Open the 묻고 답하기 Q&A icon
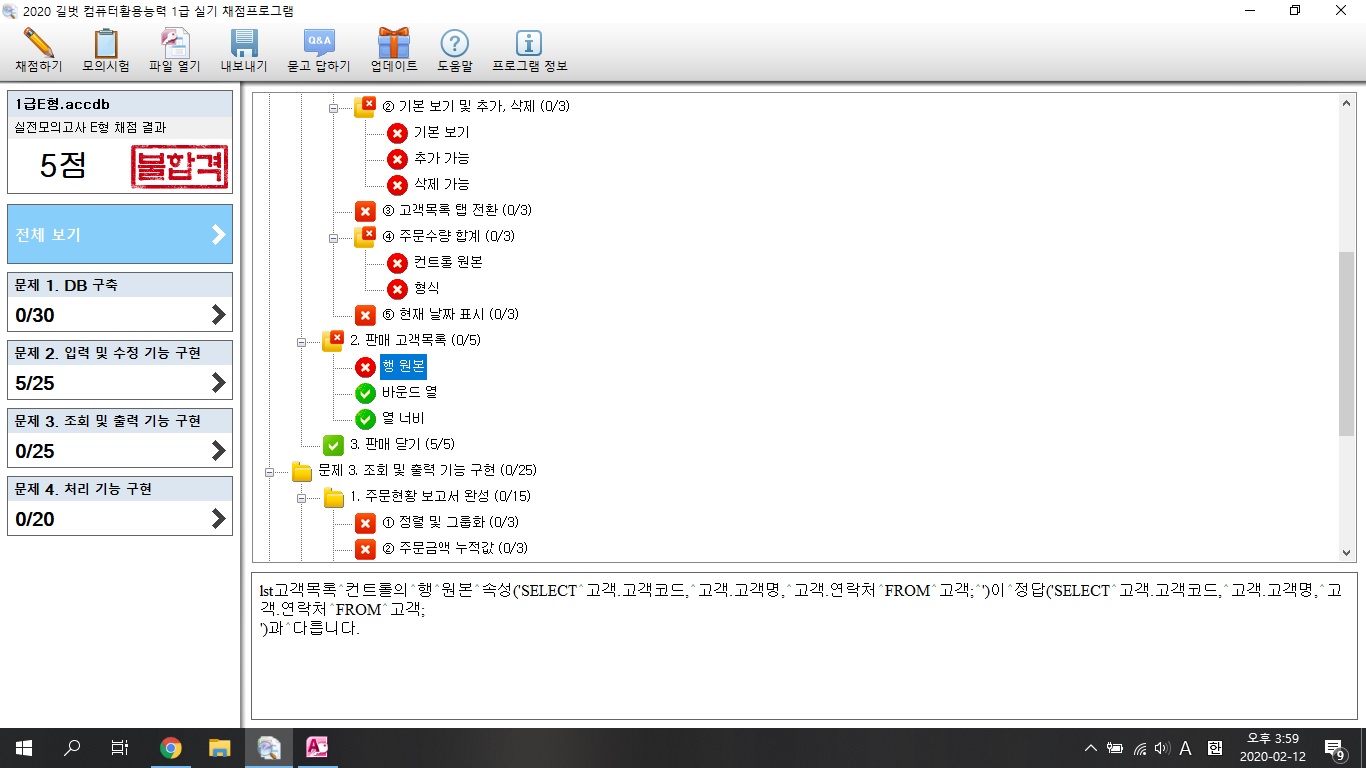 [x=319, y=44]
